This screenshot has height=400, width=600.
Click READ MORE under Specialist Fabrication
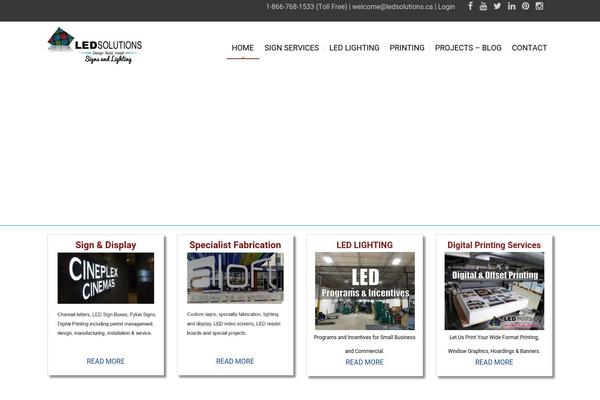235,361
